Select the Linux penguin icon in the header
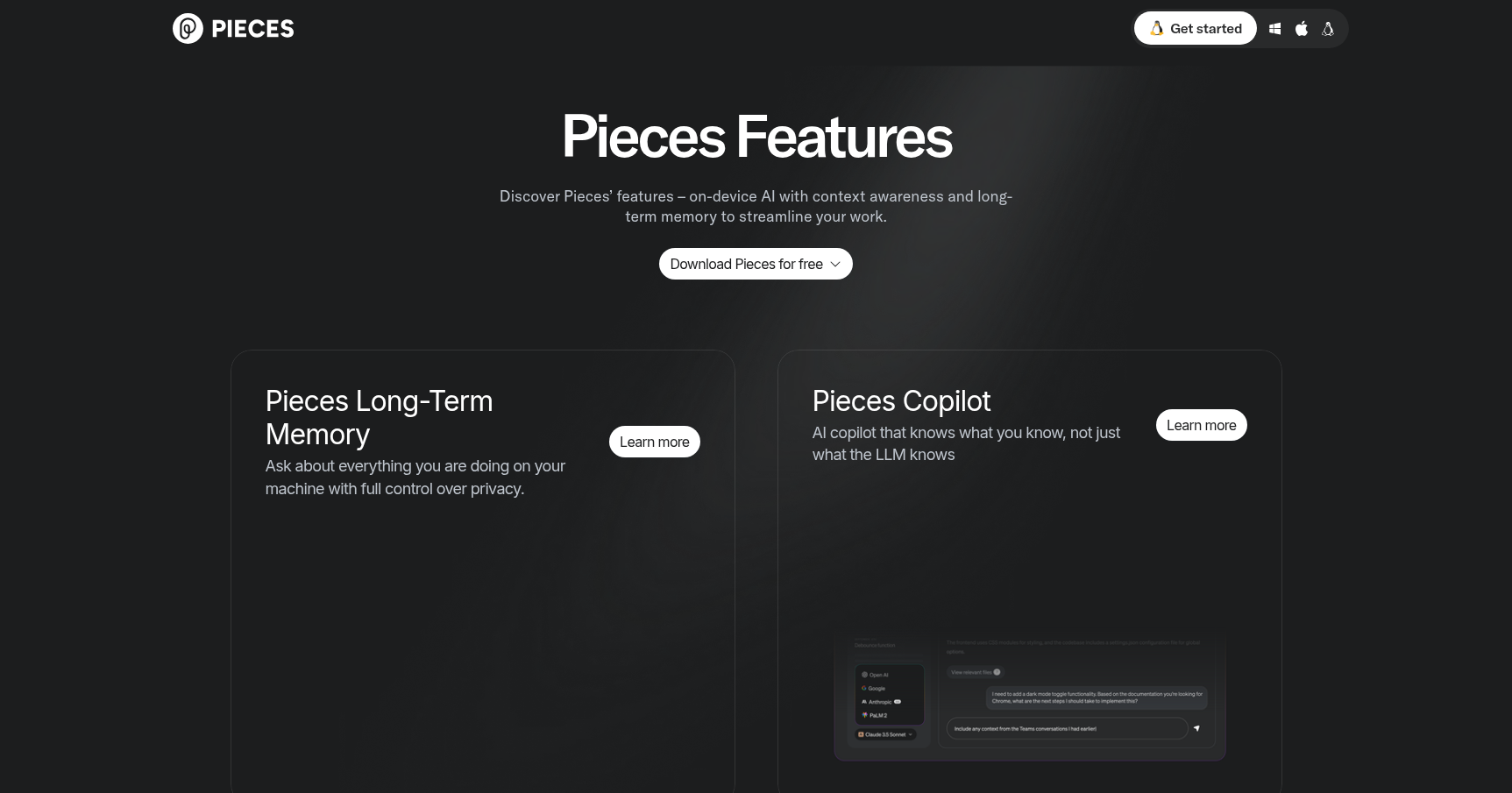This screenshot has width=1512, height=793. [1328, 28]
